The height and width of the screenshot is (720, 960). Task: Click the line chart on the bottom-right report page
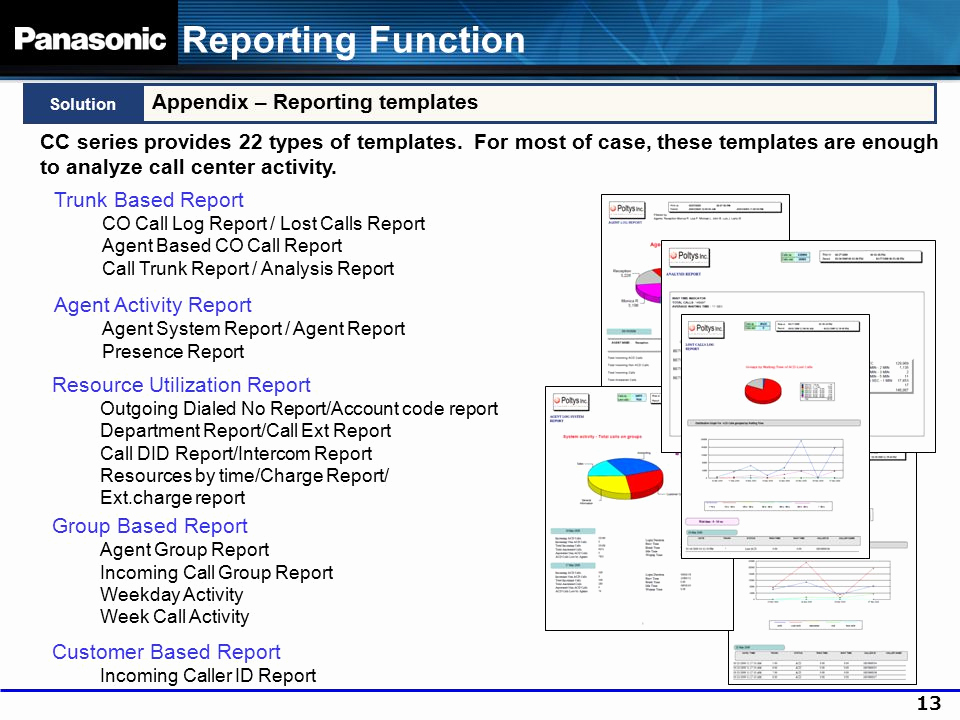(820, 580)
